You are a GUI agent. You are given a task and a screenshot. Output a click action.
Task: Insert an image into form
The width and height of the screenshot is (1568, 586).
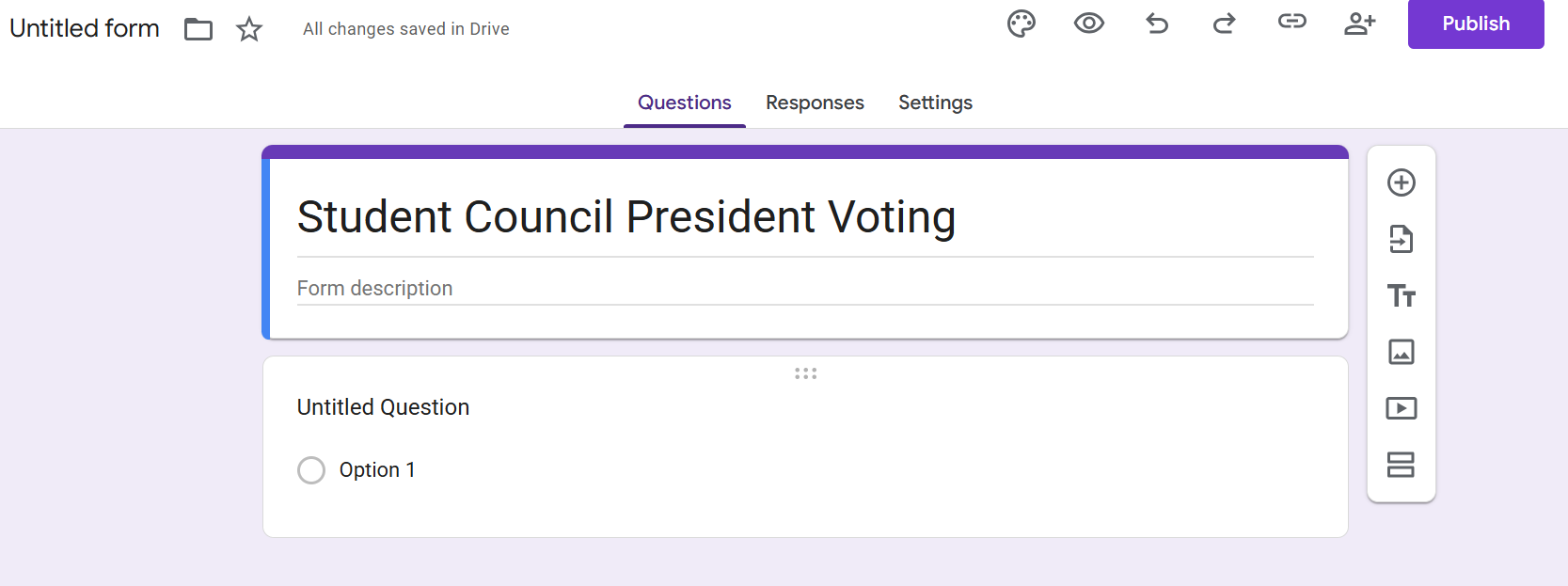(1402, 352)
